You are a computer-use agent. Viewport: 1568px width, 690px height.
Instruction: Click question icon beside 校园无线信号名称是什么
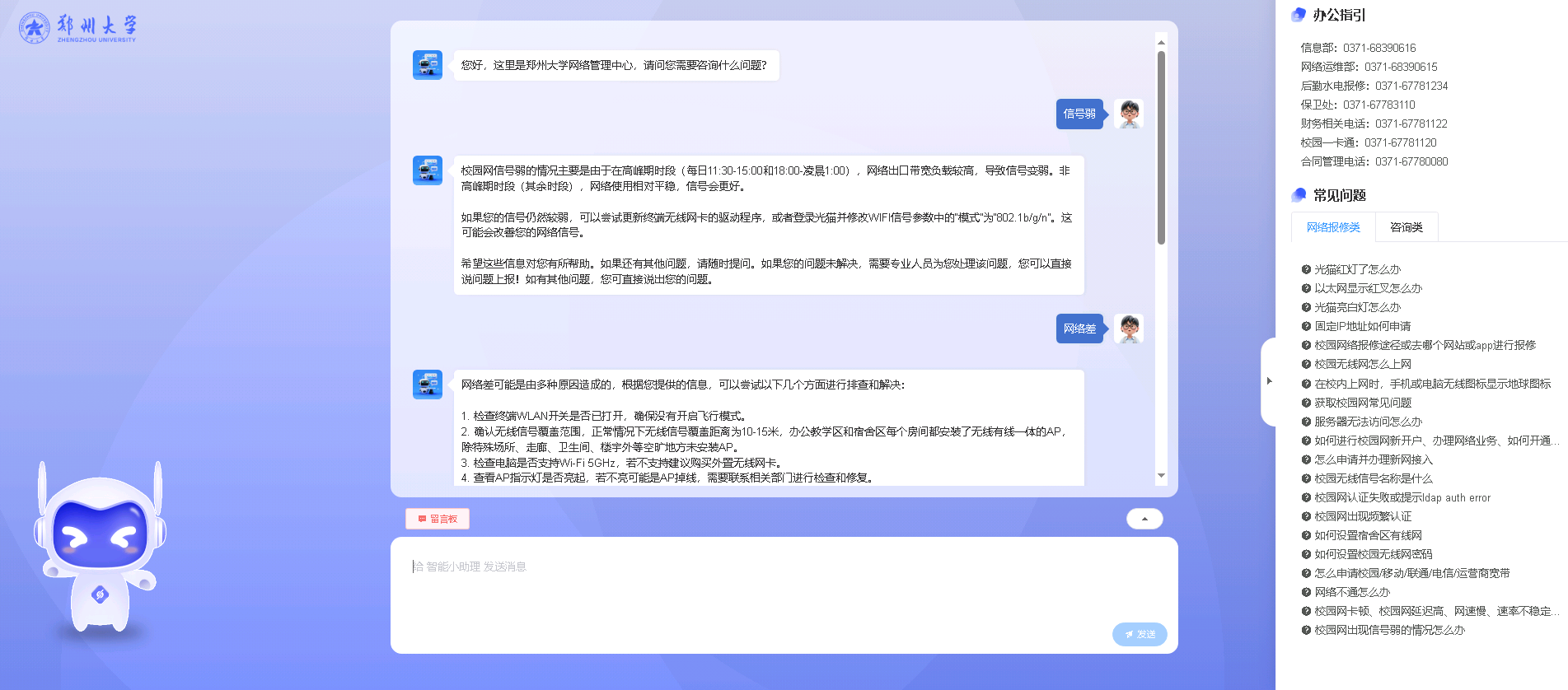1306,478
